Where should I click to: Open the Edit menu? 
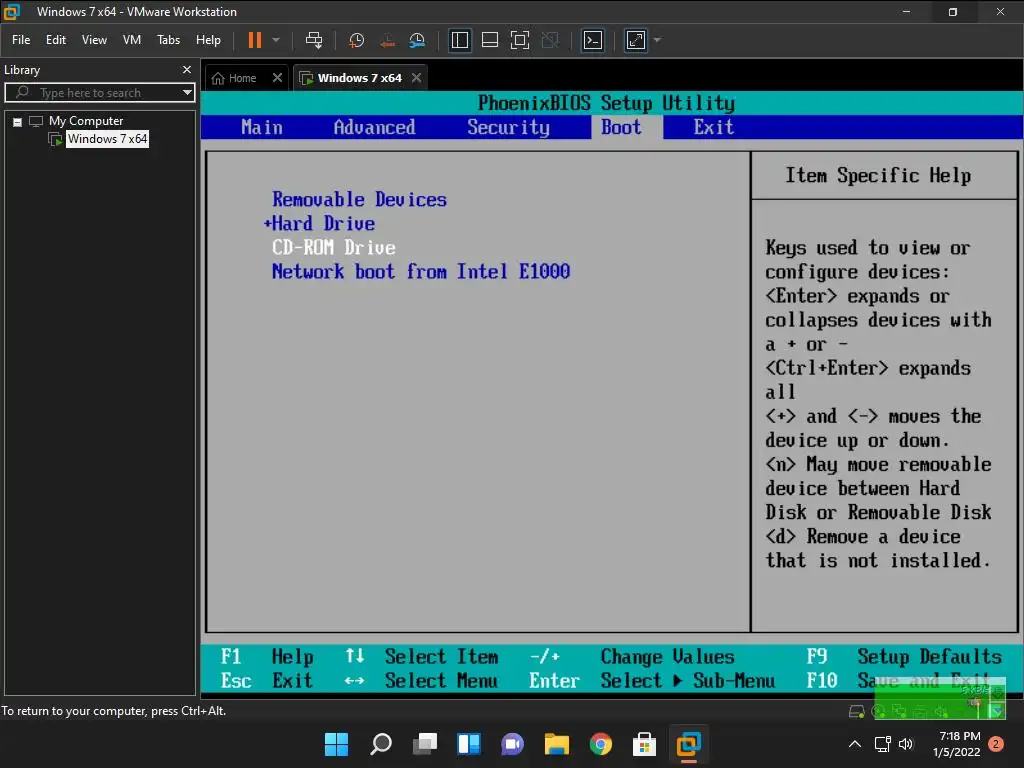[x=56, y=40]
